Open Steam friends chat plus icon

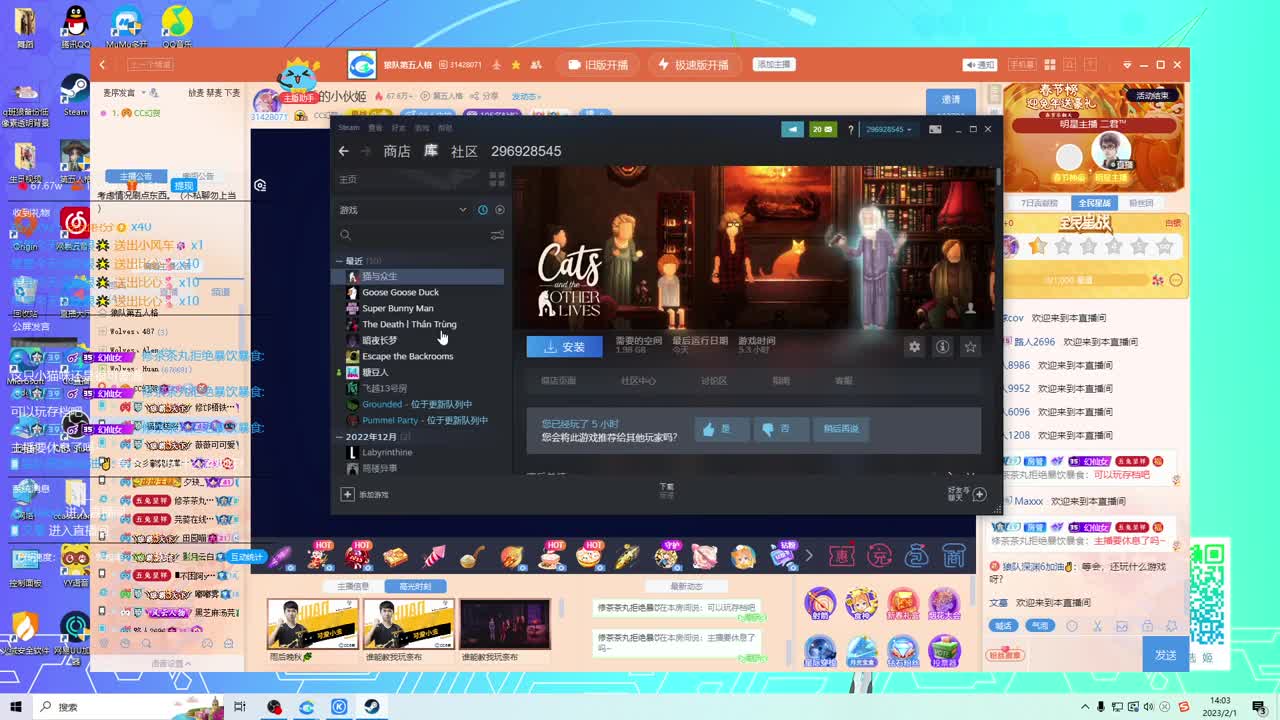[x=979, y=494]
